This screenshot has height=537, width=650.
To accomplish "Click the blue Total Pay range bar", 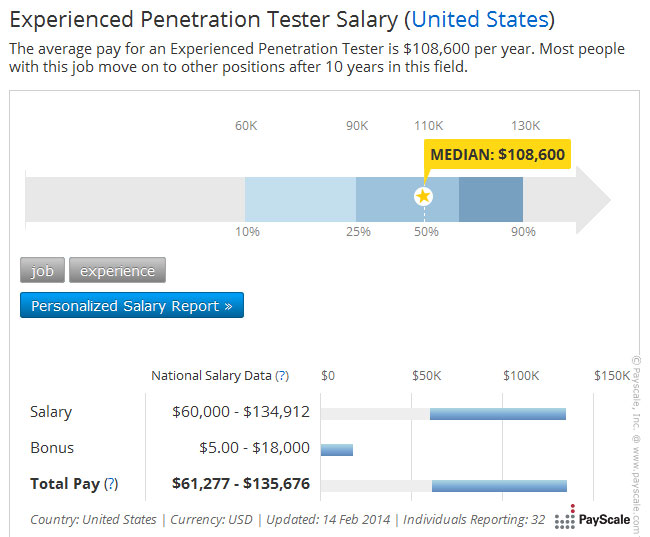I will pos(499,485).
